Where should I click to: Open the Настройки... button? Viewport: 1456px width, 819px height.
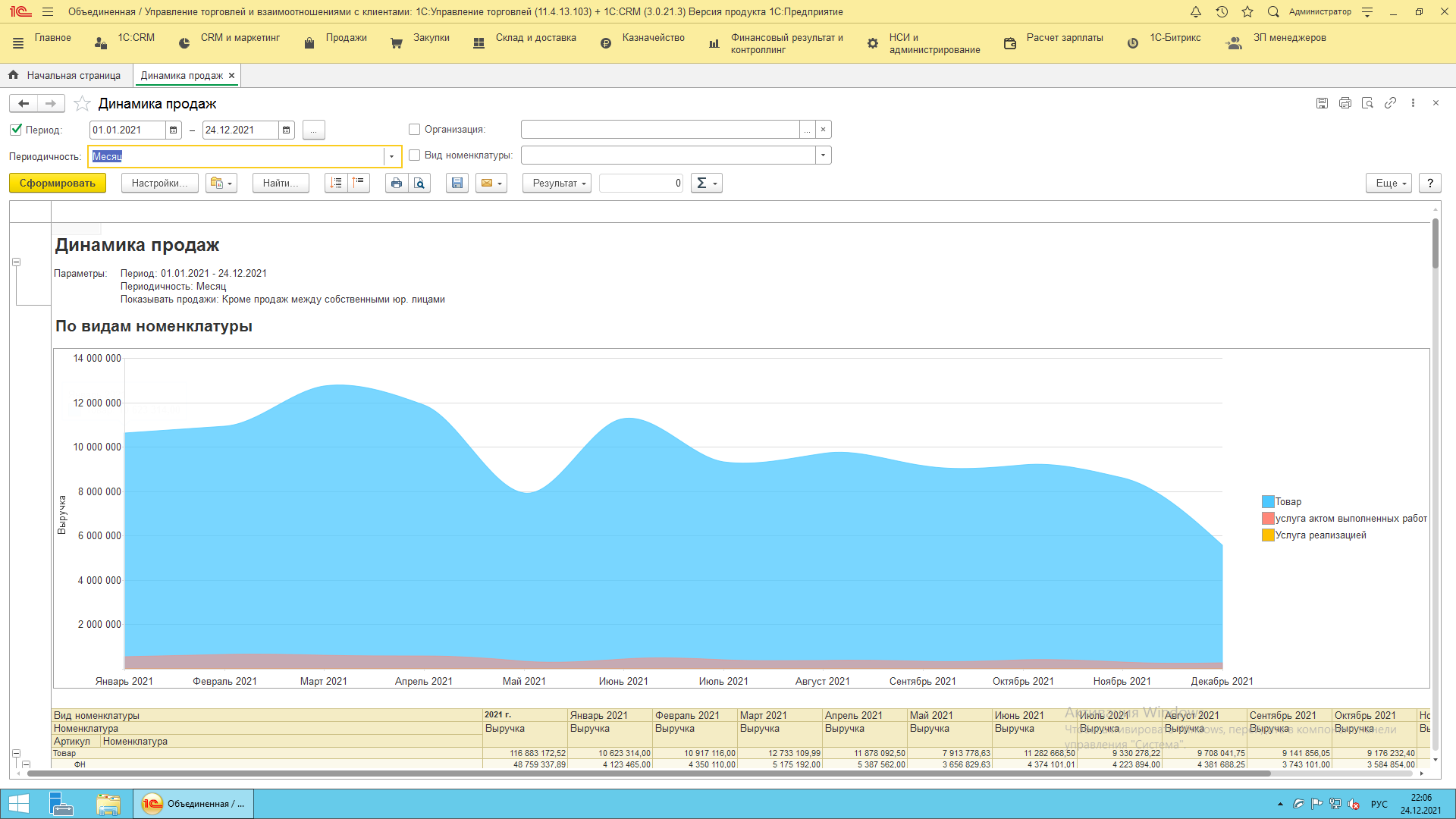(x=159, y=183)
